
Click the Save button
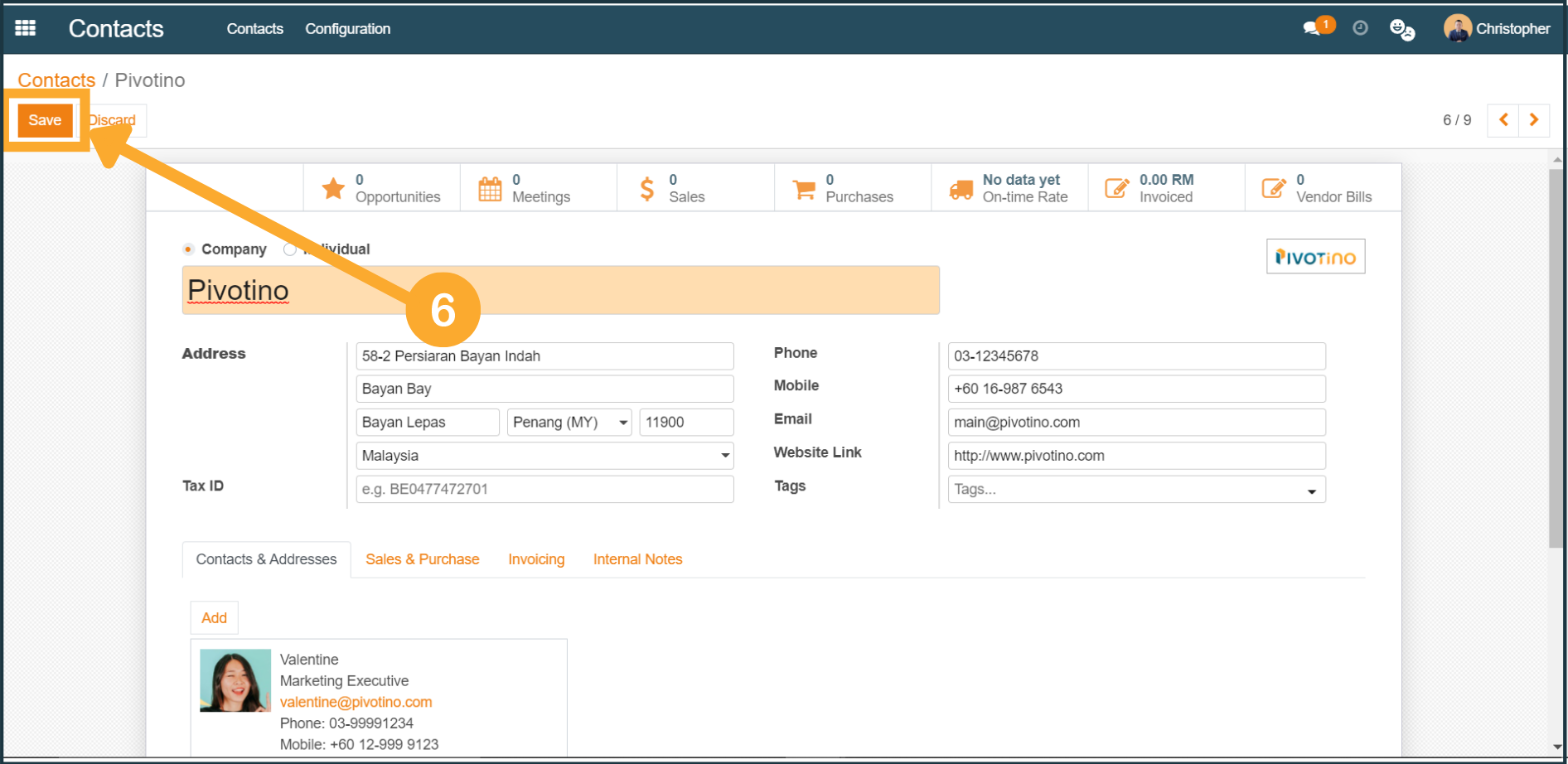(x=45, y=120)
